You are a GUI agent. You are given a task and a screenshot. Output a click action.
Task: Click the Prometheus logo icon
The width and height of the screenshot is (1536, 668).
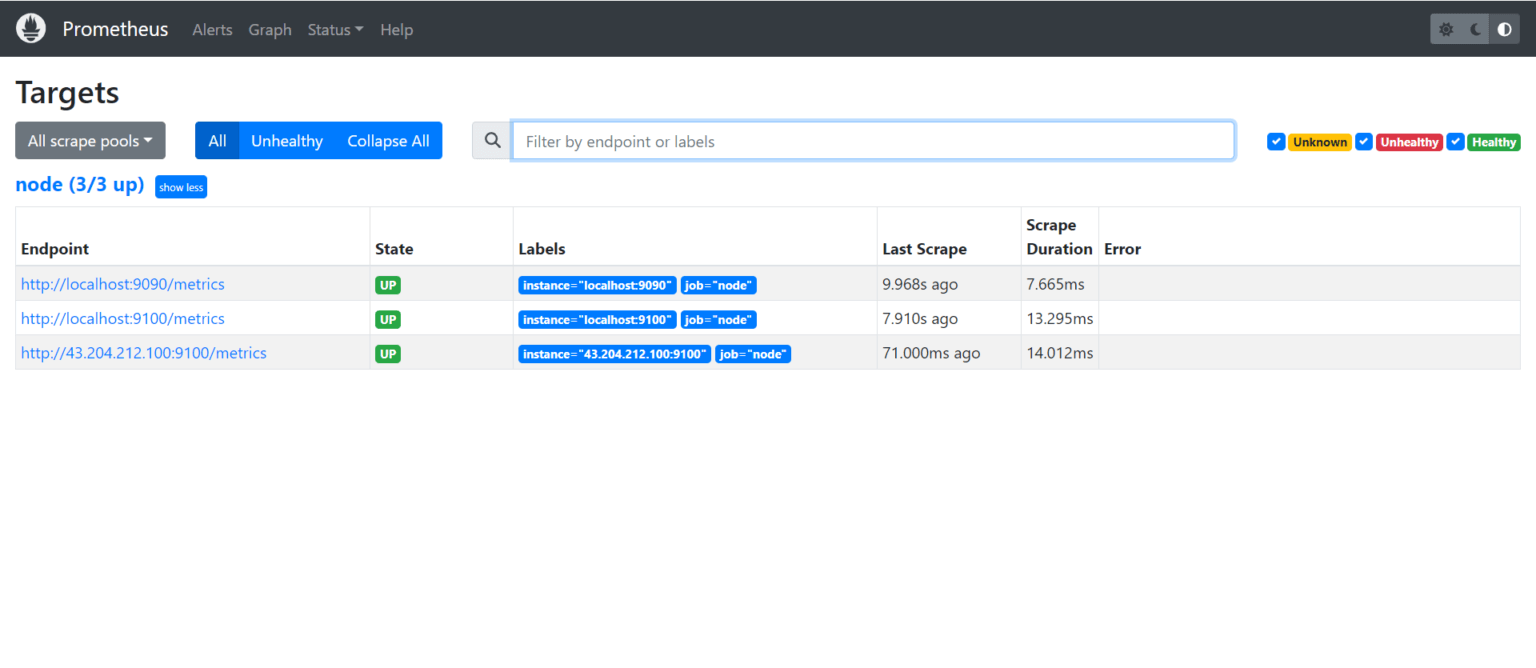(30, 28)
